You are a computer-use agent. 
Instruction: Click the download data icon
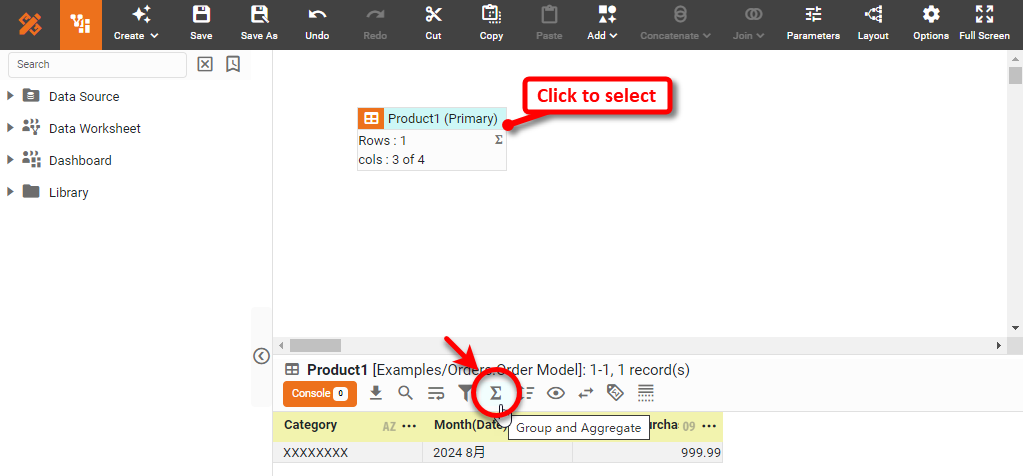pos(376,393)
